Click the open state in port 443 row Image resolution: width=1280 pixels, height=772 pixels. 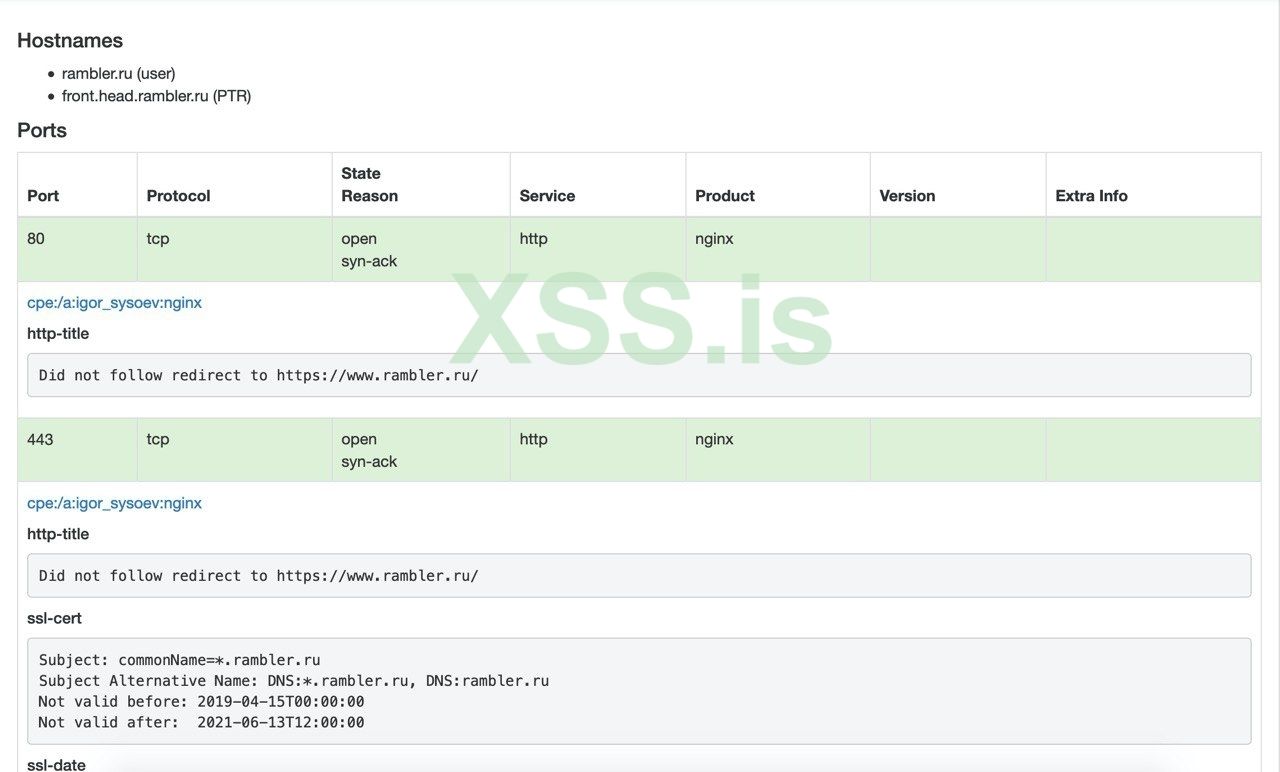[359, 439]
